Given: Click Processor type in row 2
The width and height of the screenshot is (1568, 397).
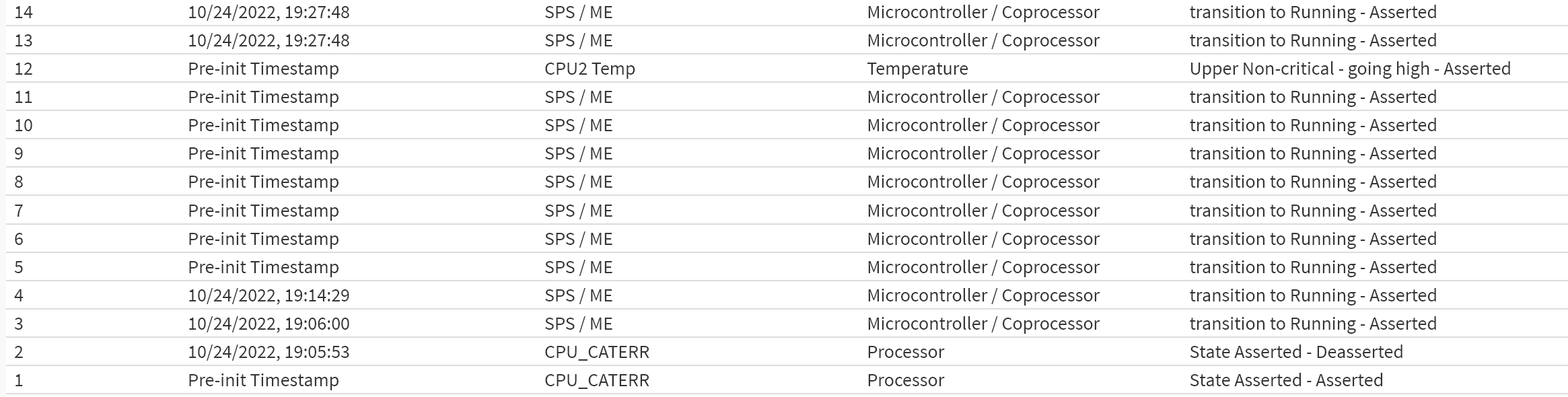Looking at the screenshot, I should [905, 352].
